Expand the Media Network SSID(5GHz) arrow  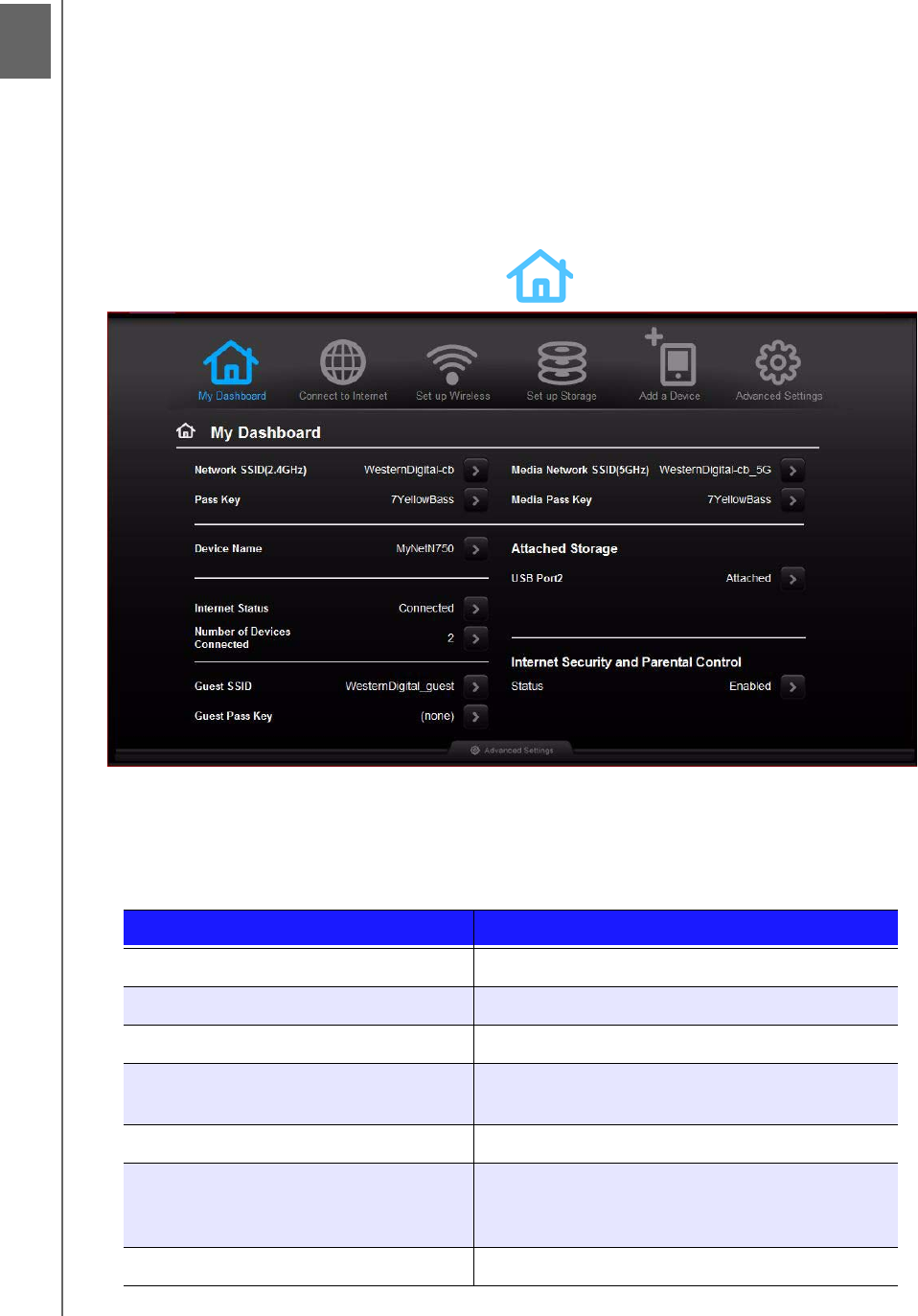[x=792, y=471]
